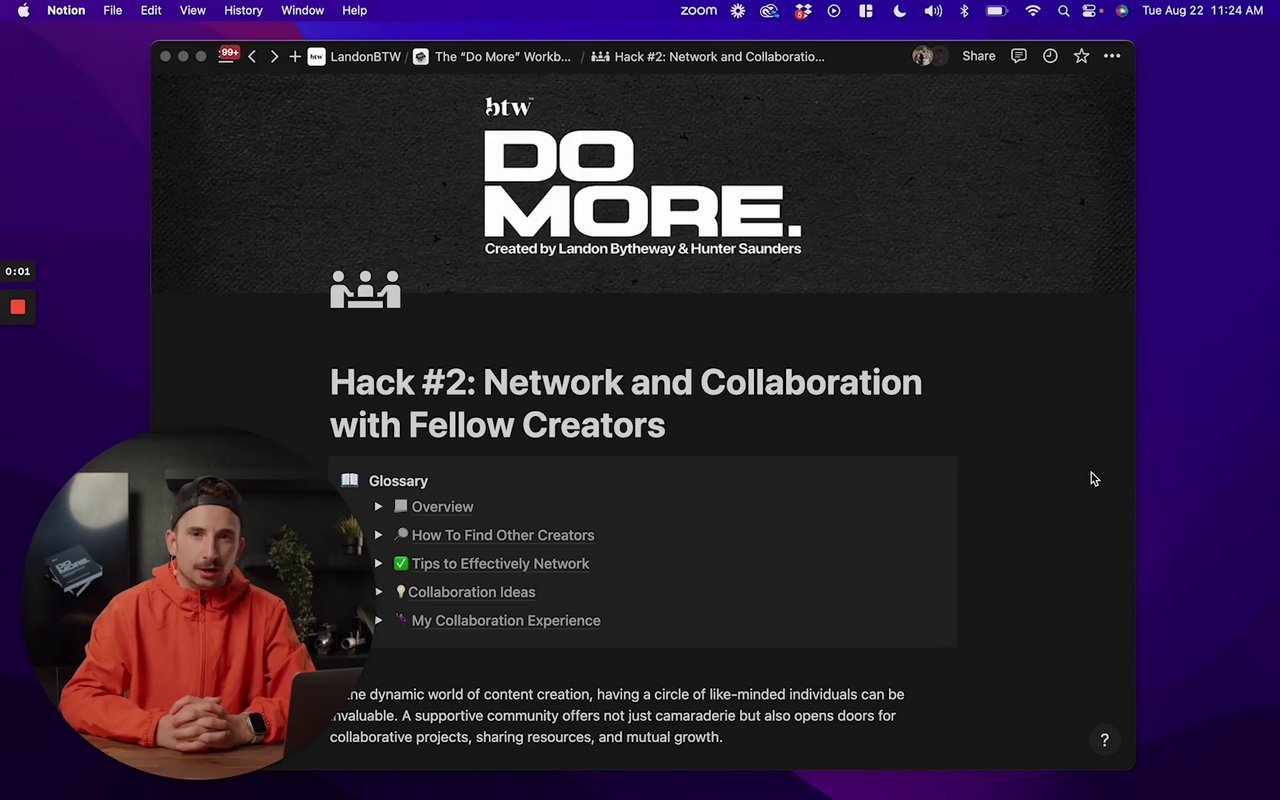Click the open book Glossary icon
Viewport: 1280px width, 800px height.
tap(349, 480)
